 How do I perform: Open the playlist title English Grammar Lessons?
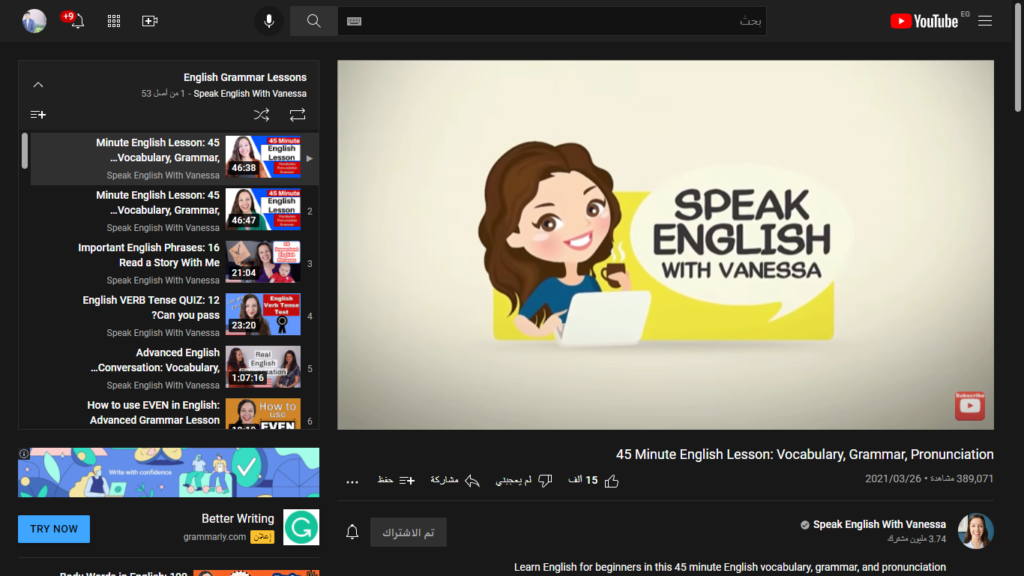245,77
